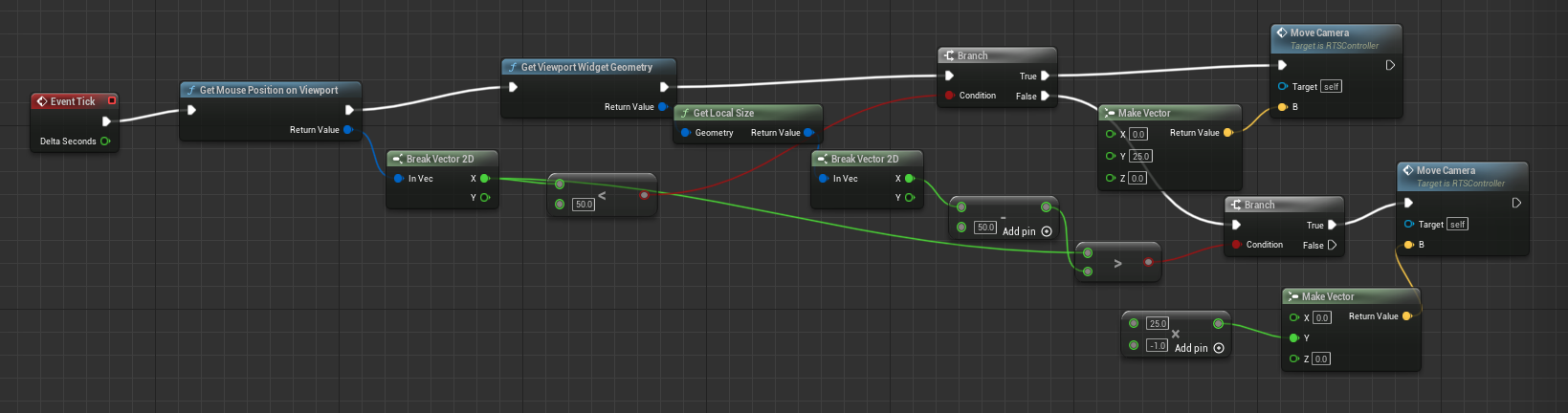Click exec input pin of the lower Branch

(x=1236, y=225)
